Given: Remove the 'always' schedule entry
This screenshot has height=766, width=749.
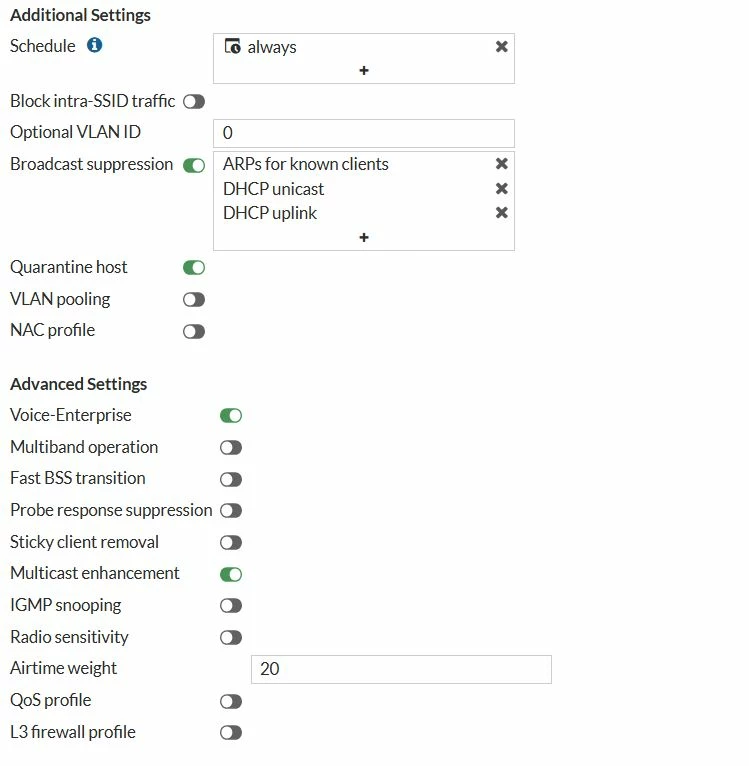Looking at the screenshot, I should point(501,46).
